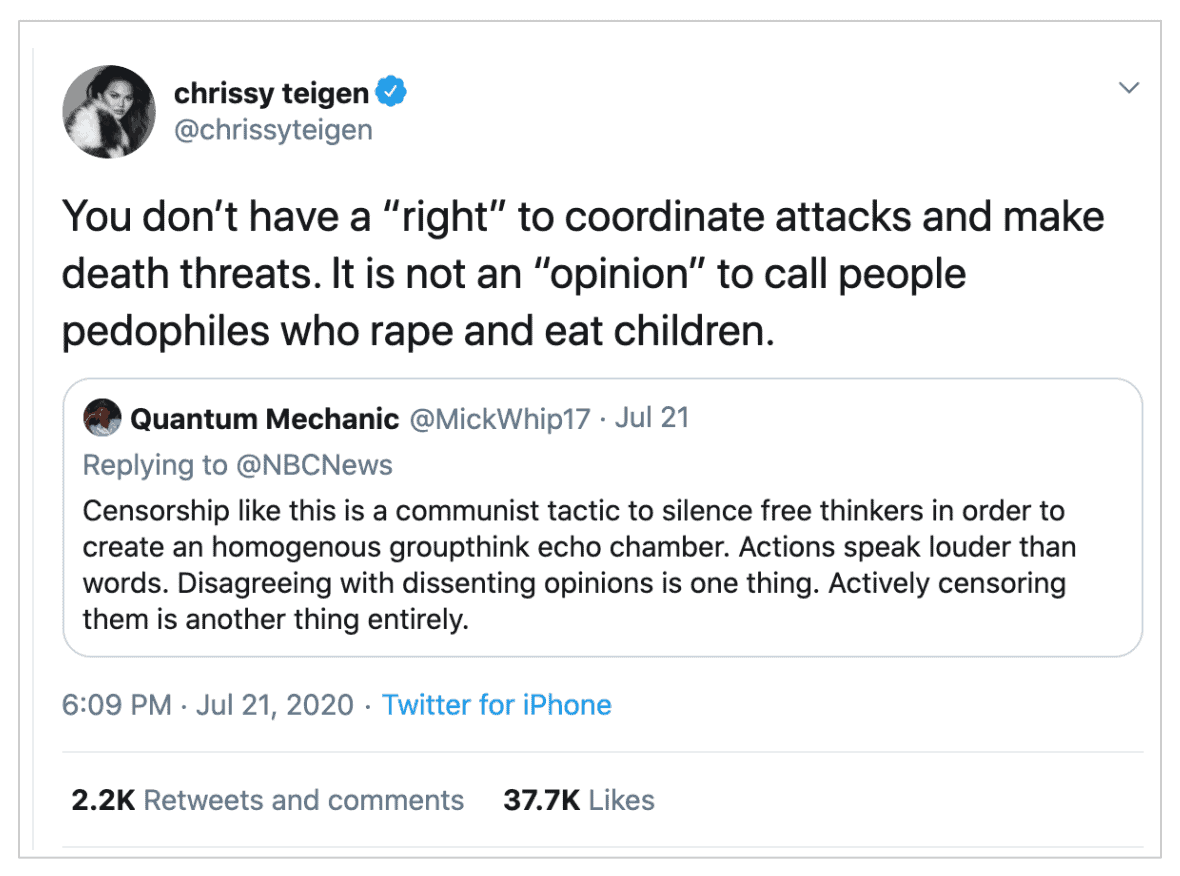Click the Twitter for iPhone link

(497, 705)
